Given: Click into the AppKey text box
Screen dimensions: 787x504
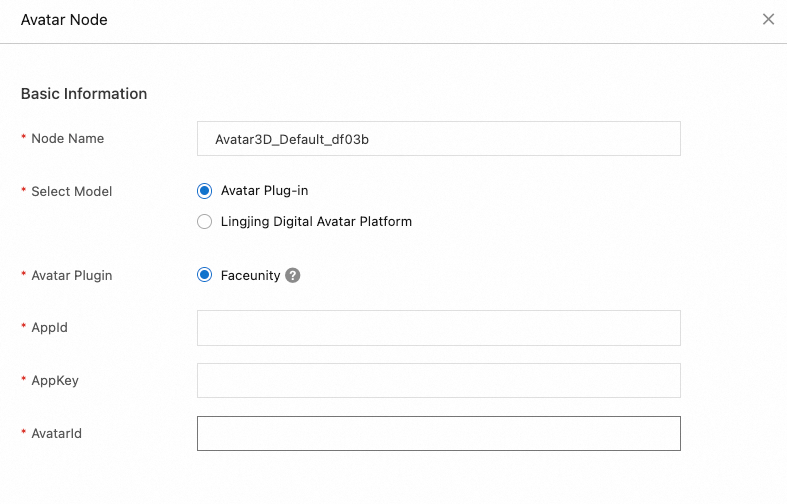Looking at the screenshot, I should 438,380.
